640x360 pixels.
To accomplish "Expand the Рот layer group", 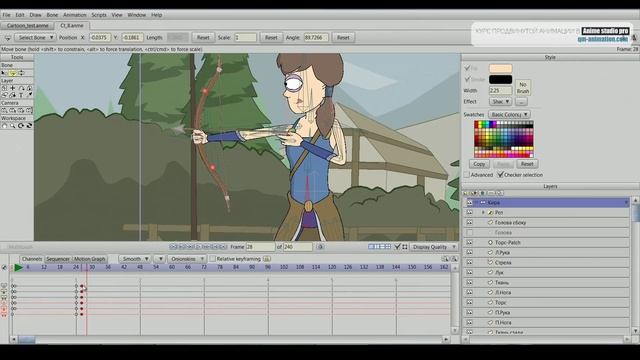I will (483, 213).
